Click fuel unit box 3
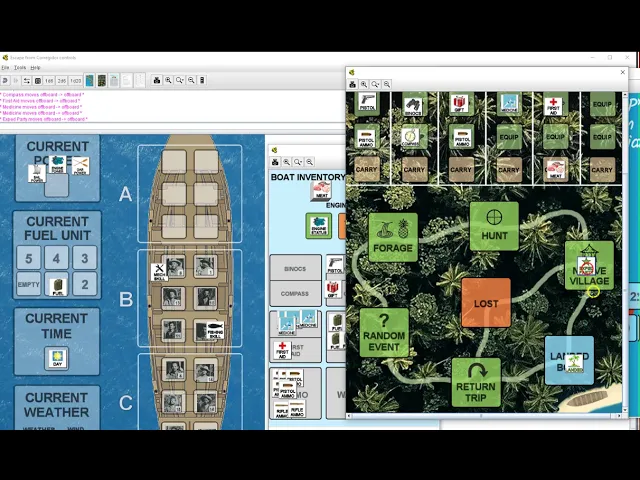640x480 pixels. (84, 258)
